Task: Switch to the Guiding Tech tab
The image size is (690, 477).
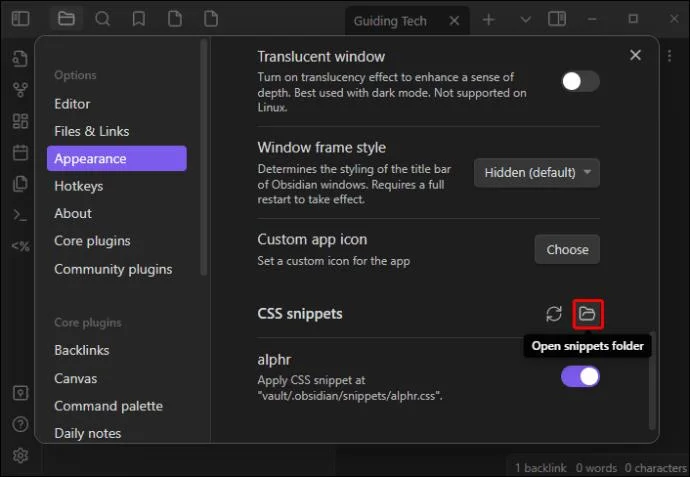Action: click(x=390, y=21)
